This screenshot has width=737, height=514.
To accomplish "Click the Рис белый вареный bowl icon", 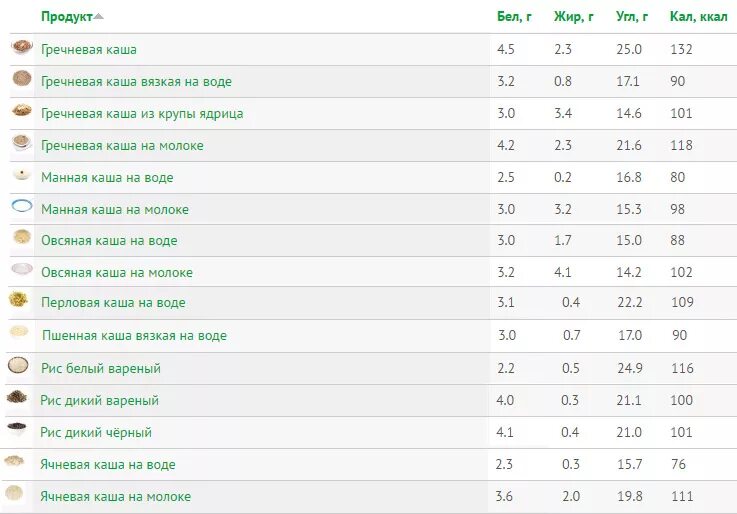I will (x=18, y=366).
